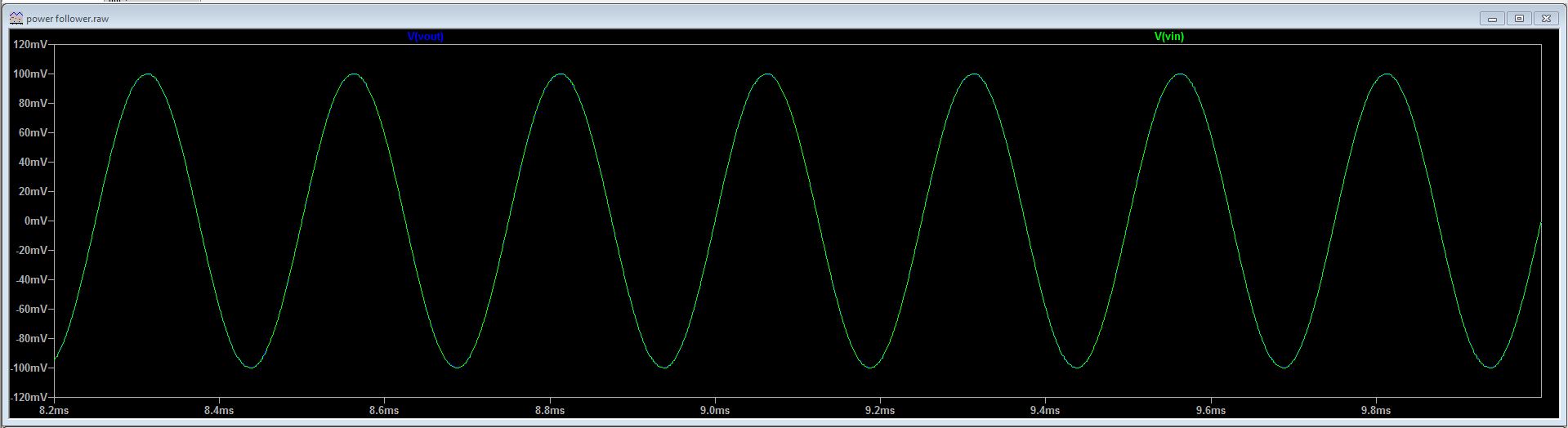Click the 9.2ms time axis label
1568x428 pixels.
click(880, 410)
